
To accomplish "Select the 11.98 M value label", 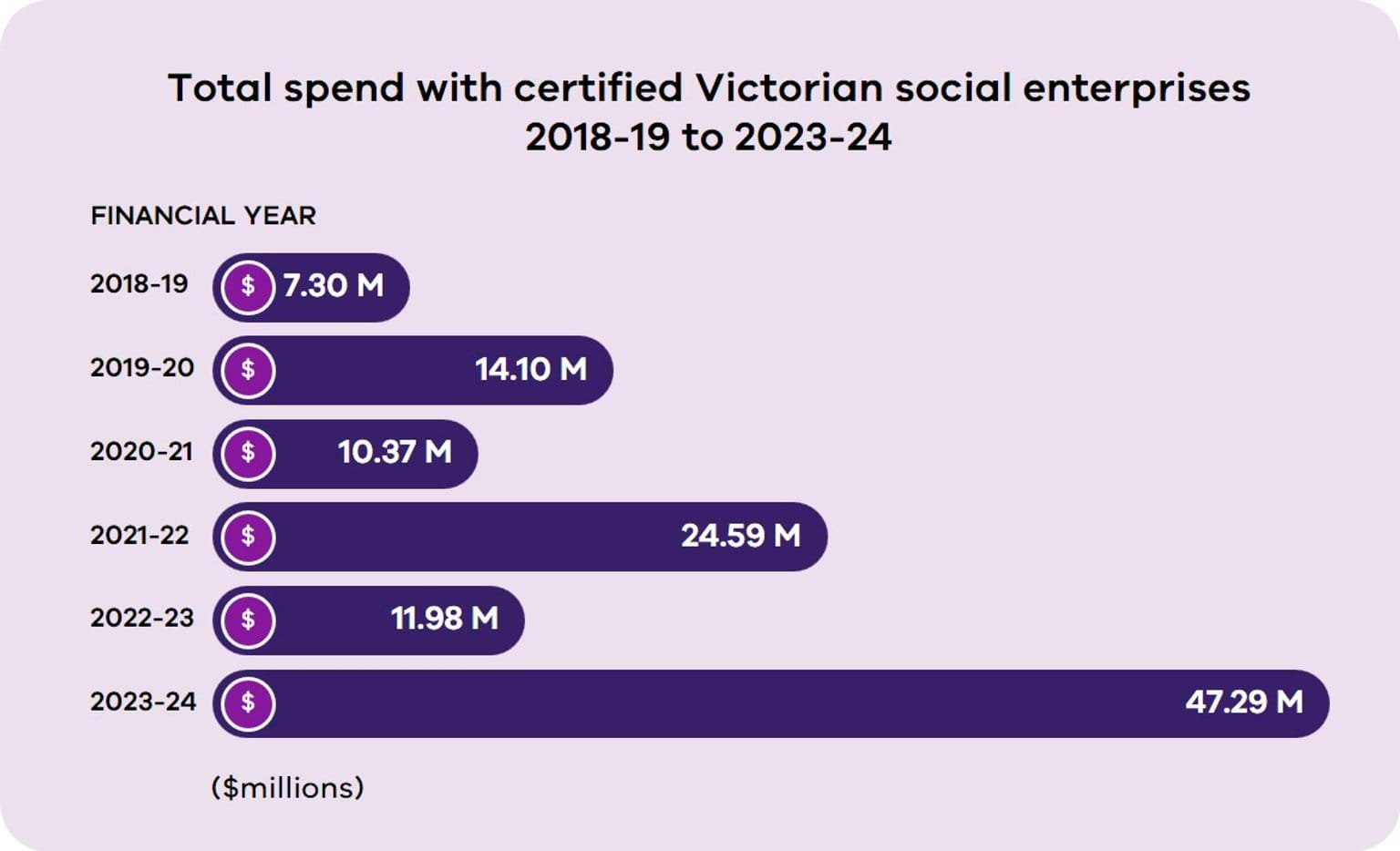I will point(445,619).
